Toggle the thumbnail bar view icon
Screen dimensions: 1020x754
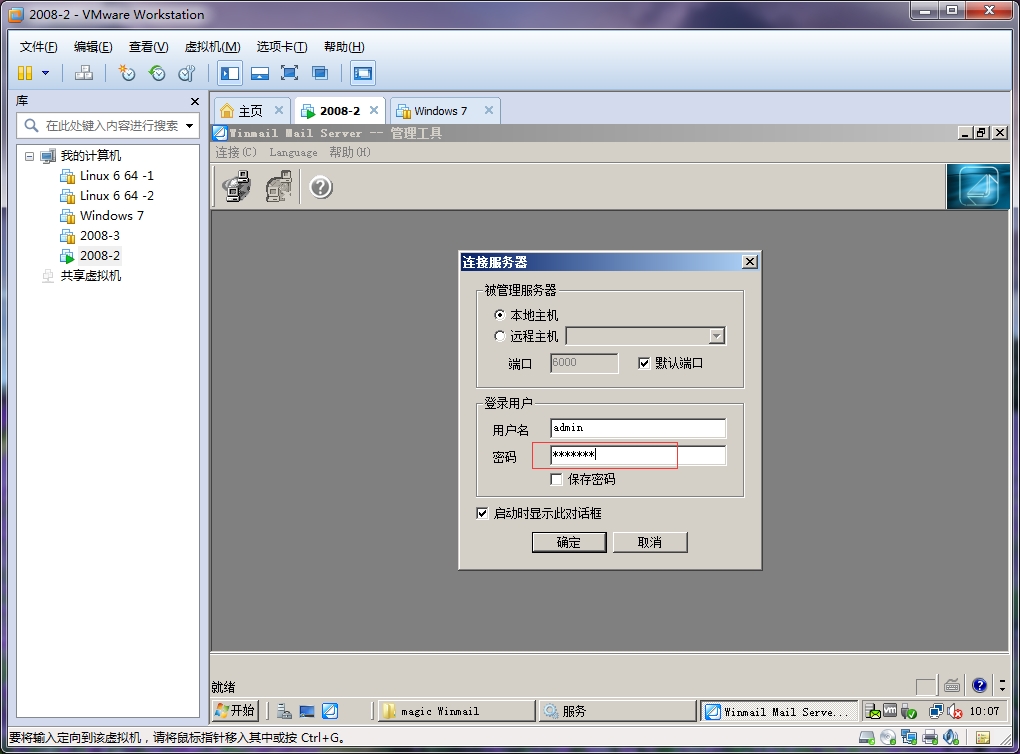[x=260, y=73]
